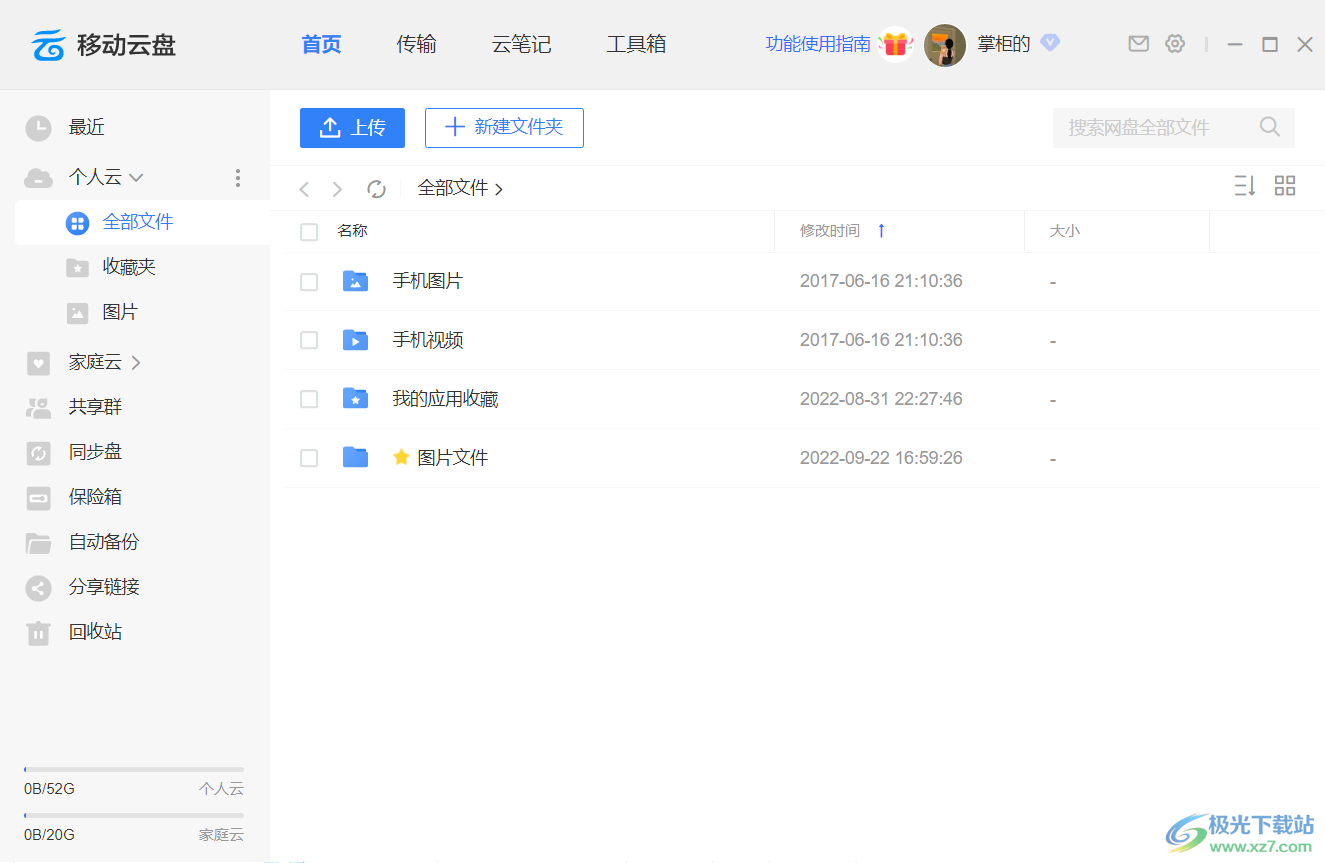The height and width of the screenshot is (863, 1325).
Task: Click the search magnifier icon
Action: (1270, 127)
